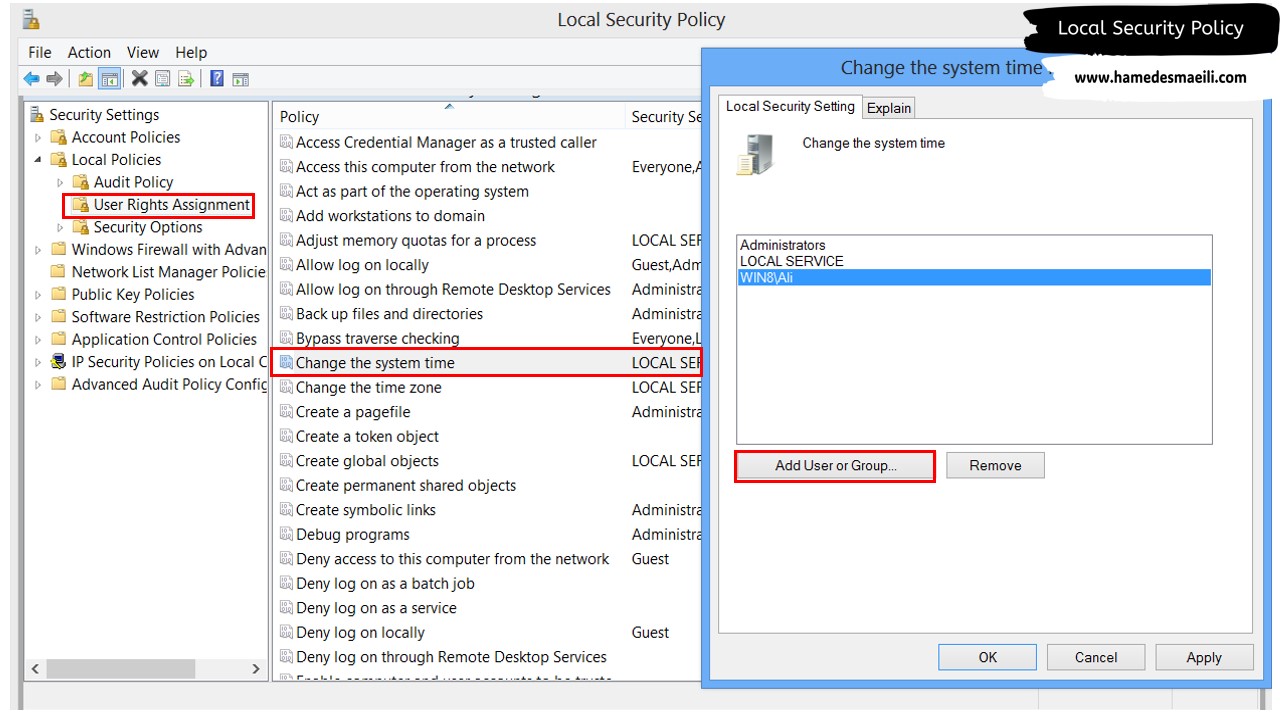This screenshot has width=1280, height=720.
Task: Select the Bypass traverse checking policy
Action: pos(378,339)
